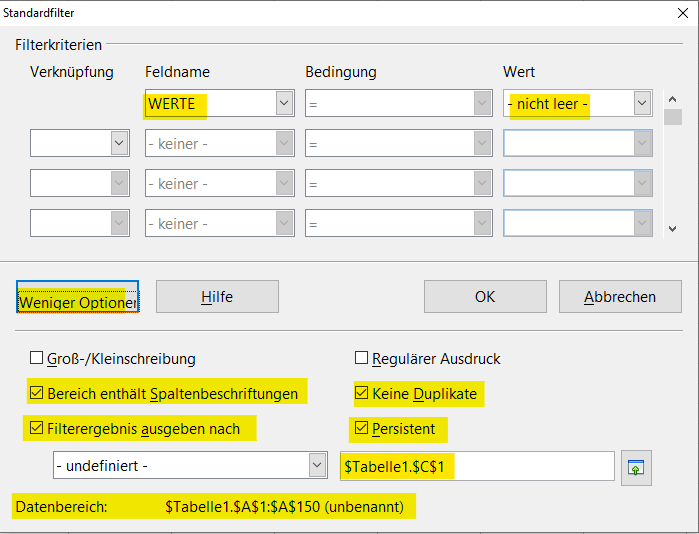Open the '- undefiniert -' output range dropdown
The image size is (699, 534).
coord(317,466)
